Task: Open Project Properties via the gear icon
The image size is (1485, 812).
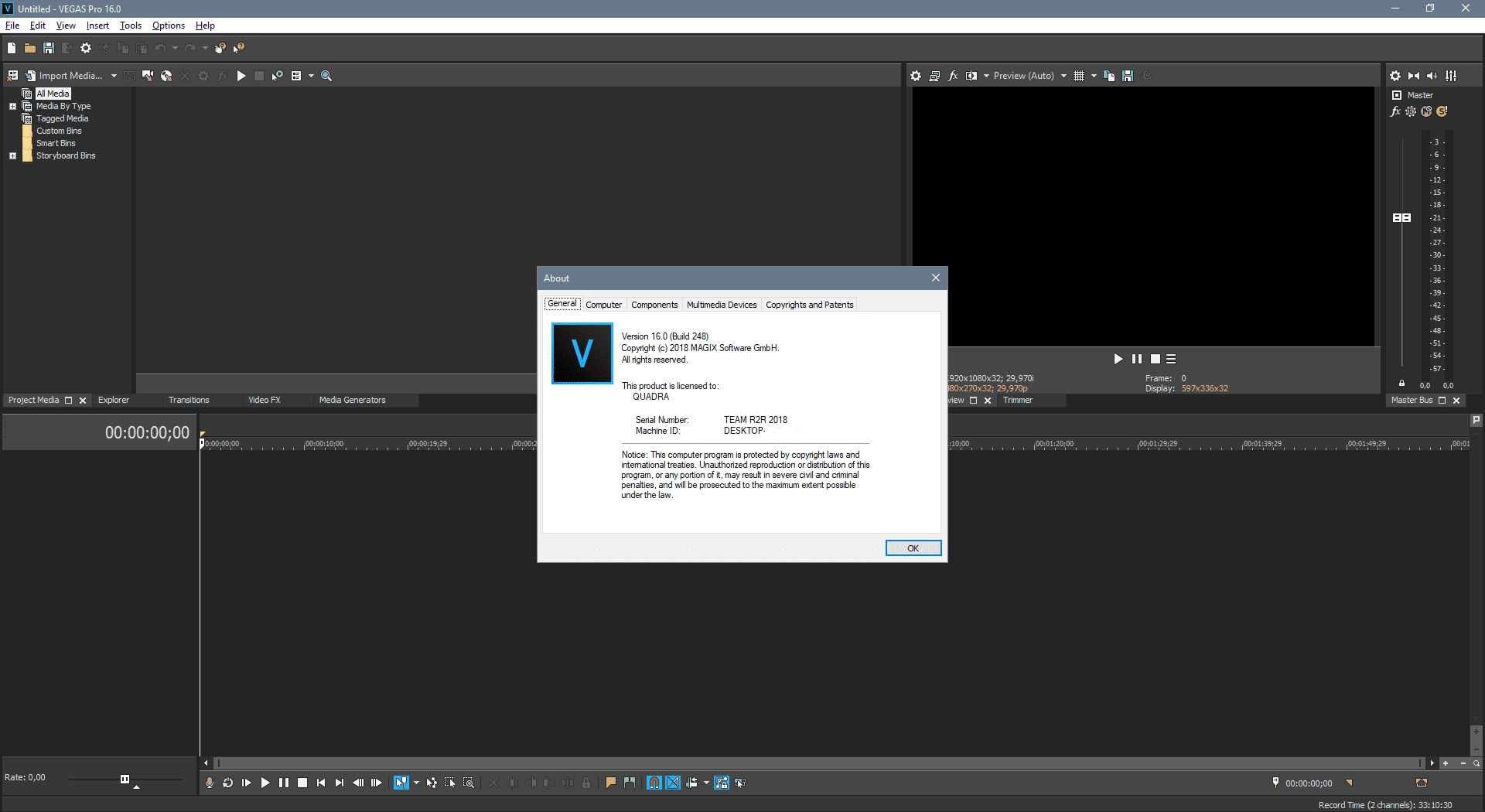Action: tap(86, 48)
